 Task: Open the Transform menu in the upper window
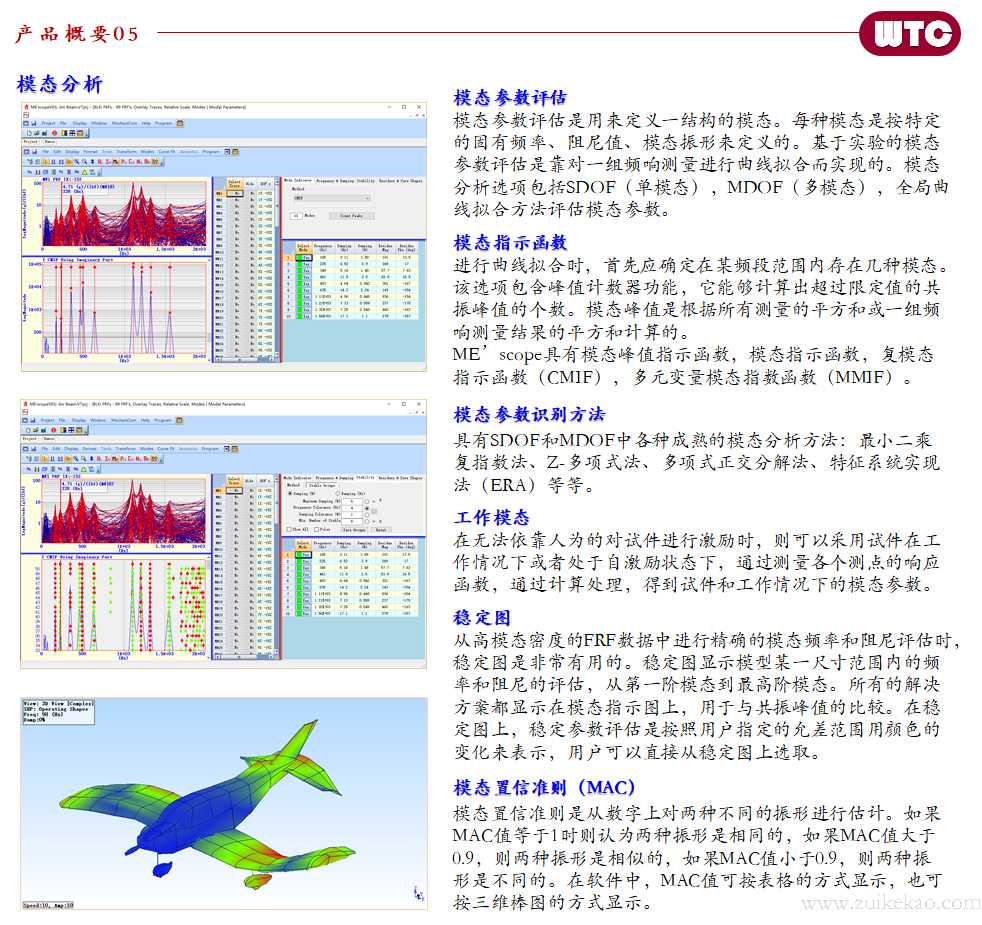[x=127, y=151]
